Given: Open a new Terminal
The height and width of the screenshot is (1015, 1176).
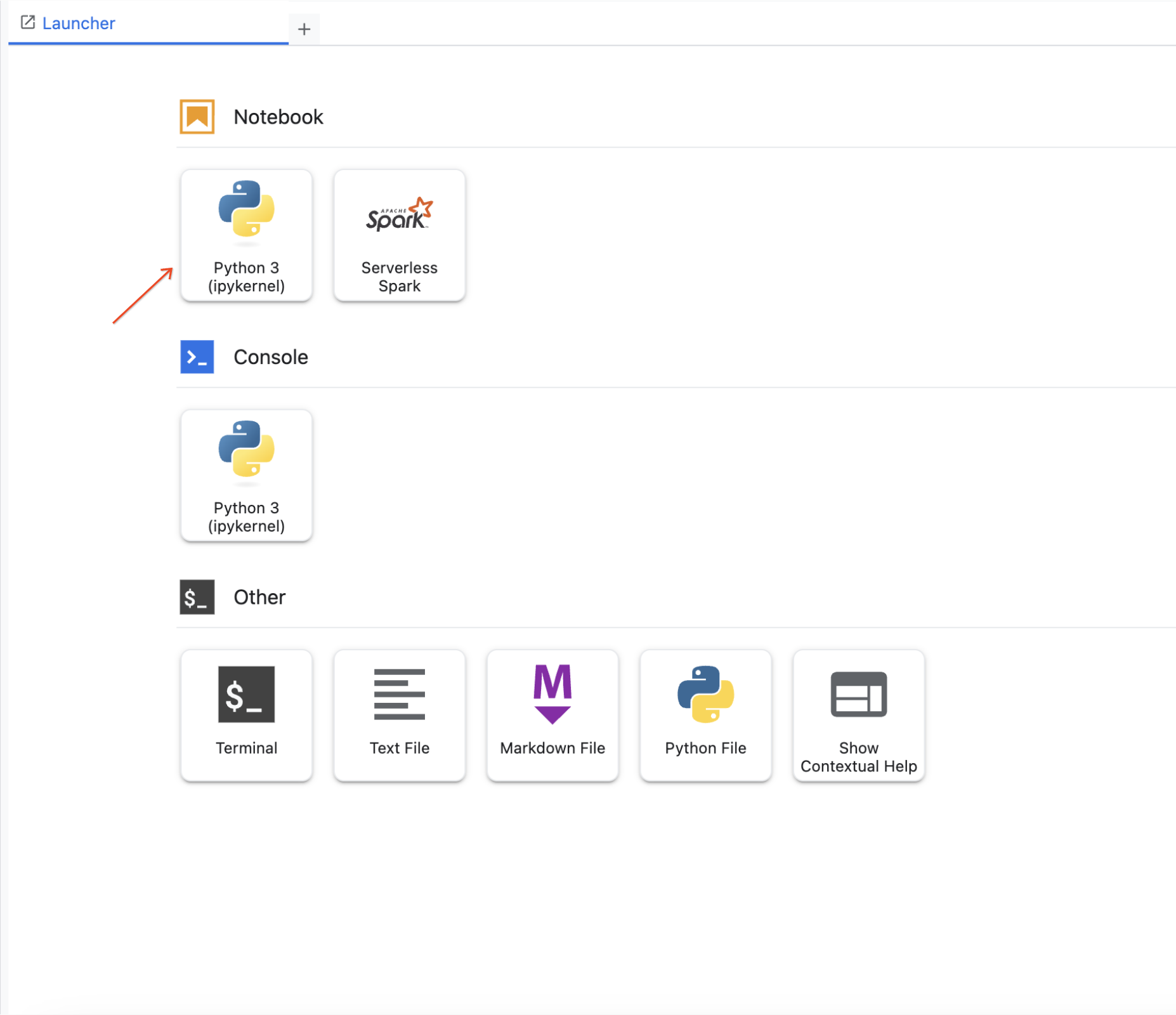Looking at the screenshot, I should tap(246, 716).
